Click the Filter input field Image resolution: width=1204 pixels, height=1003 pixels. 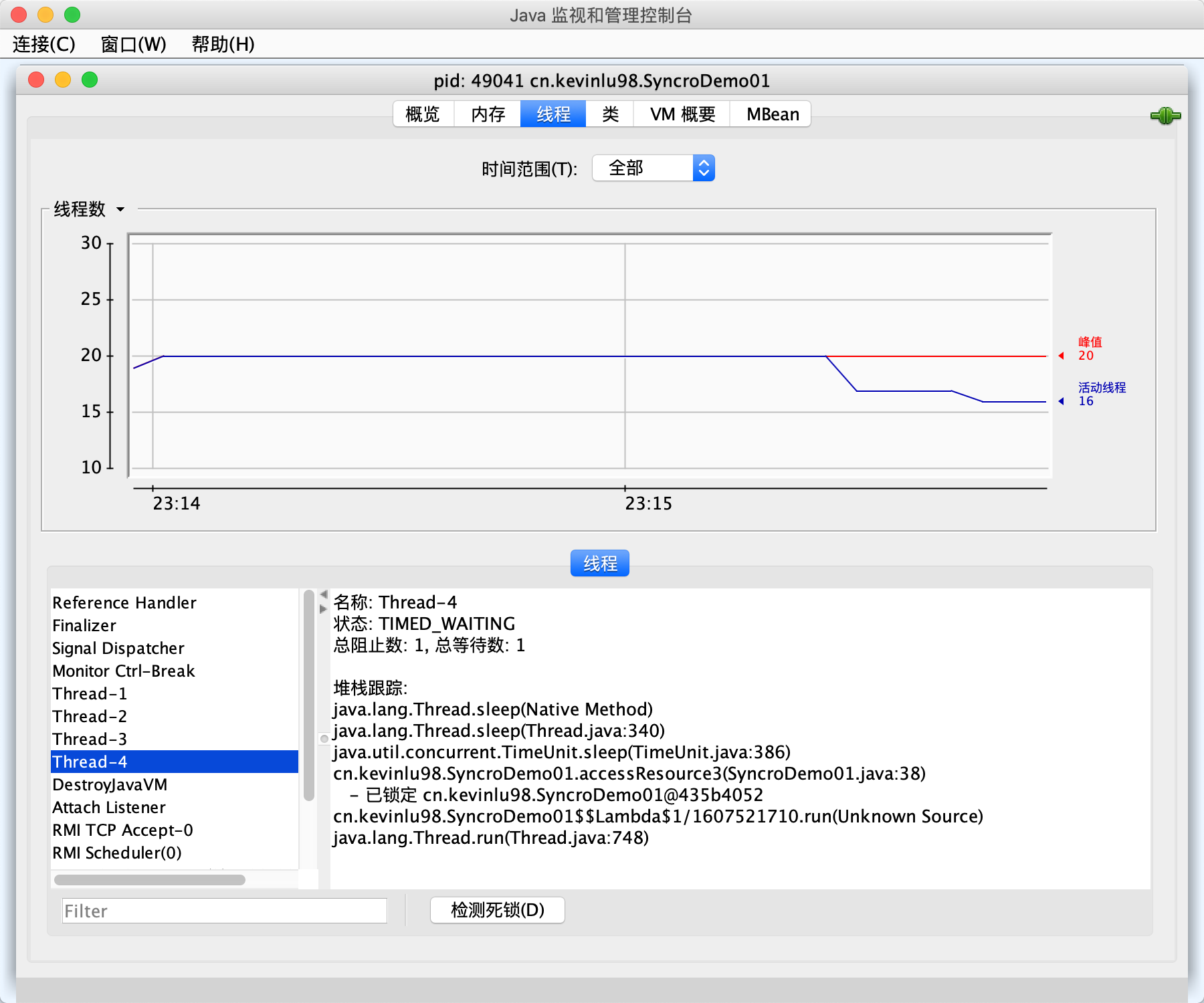click(225, 911)
